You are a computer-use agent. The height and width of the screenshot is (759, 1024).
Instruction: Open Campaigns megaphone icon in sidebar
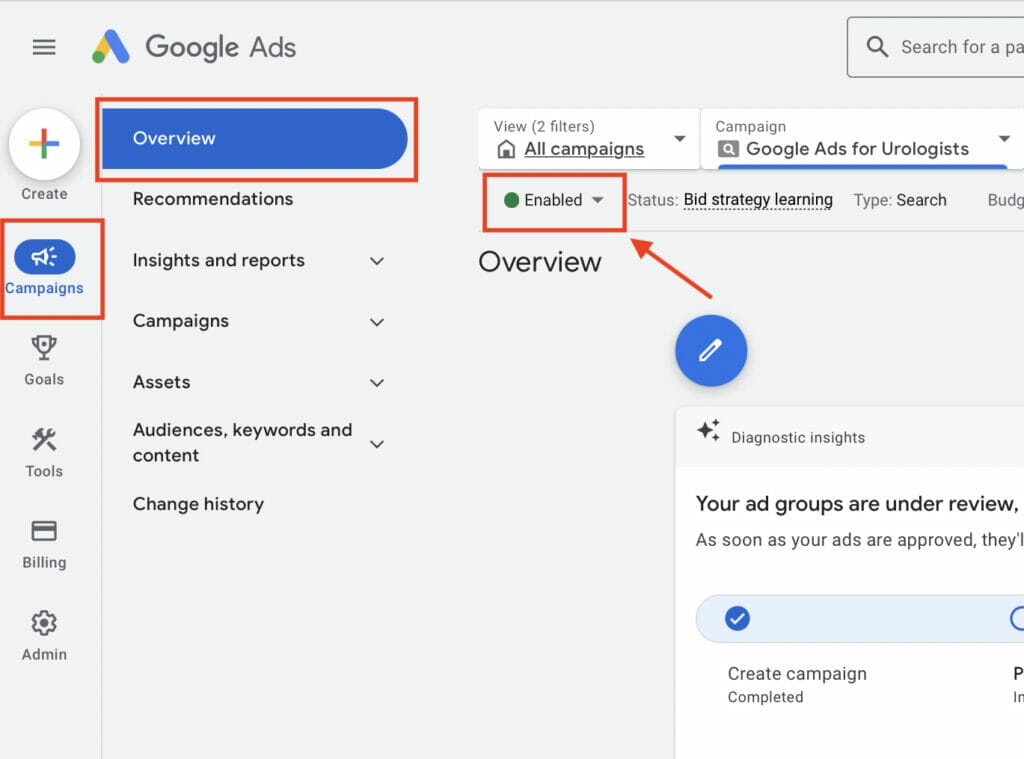(44, 258)
